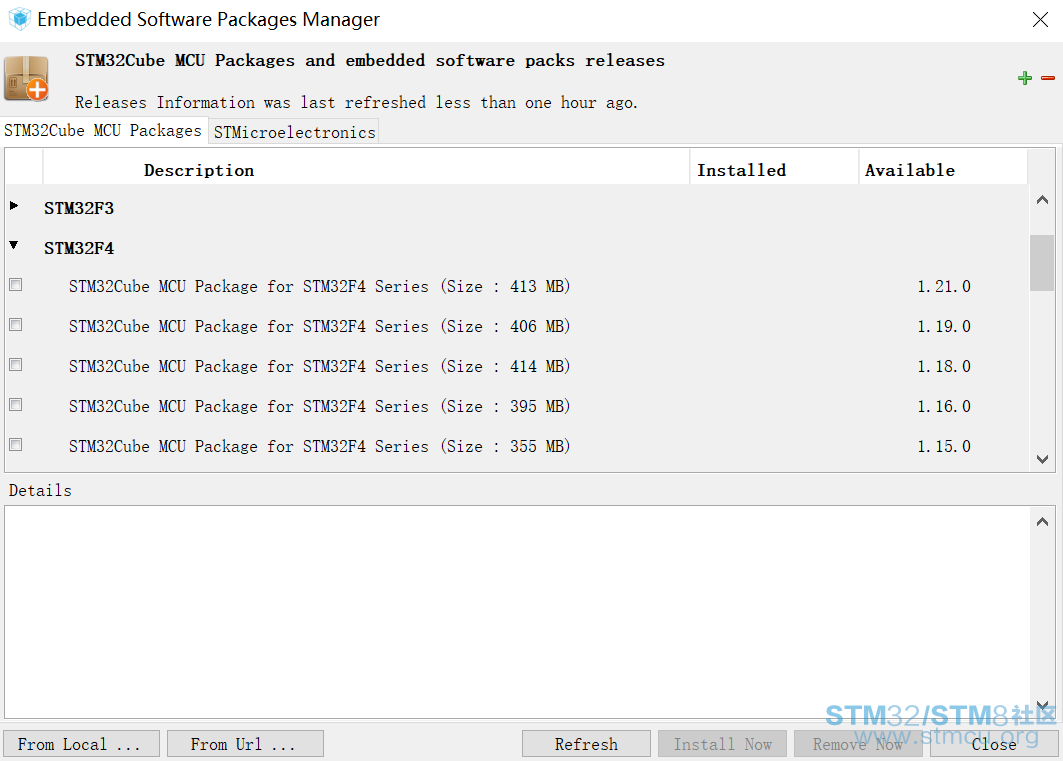The width and height of the screenshot is (1063, 761).
Task: Click the green plus expand-all icon
Action: (1024, 78)
